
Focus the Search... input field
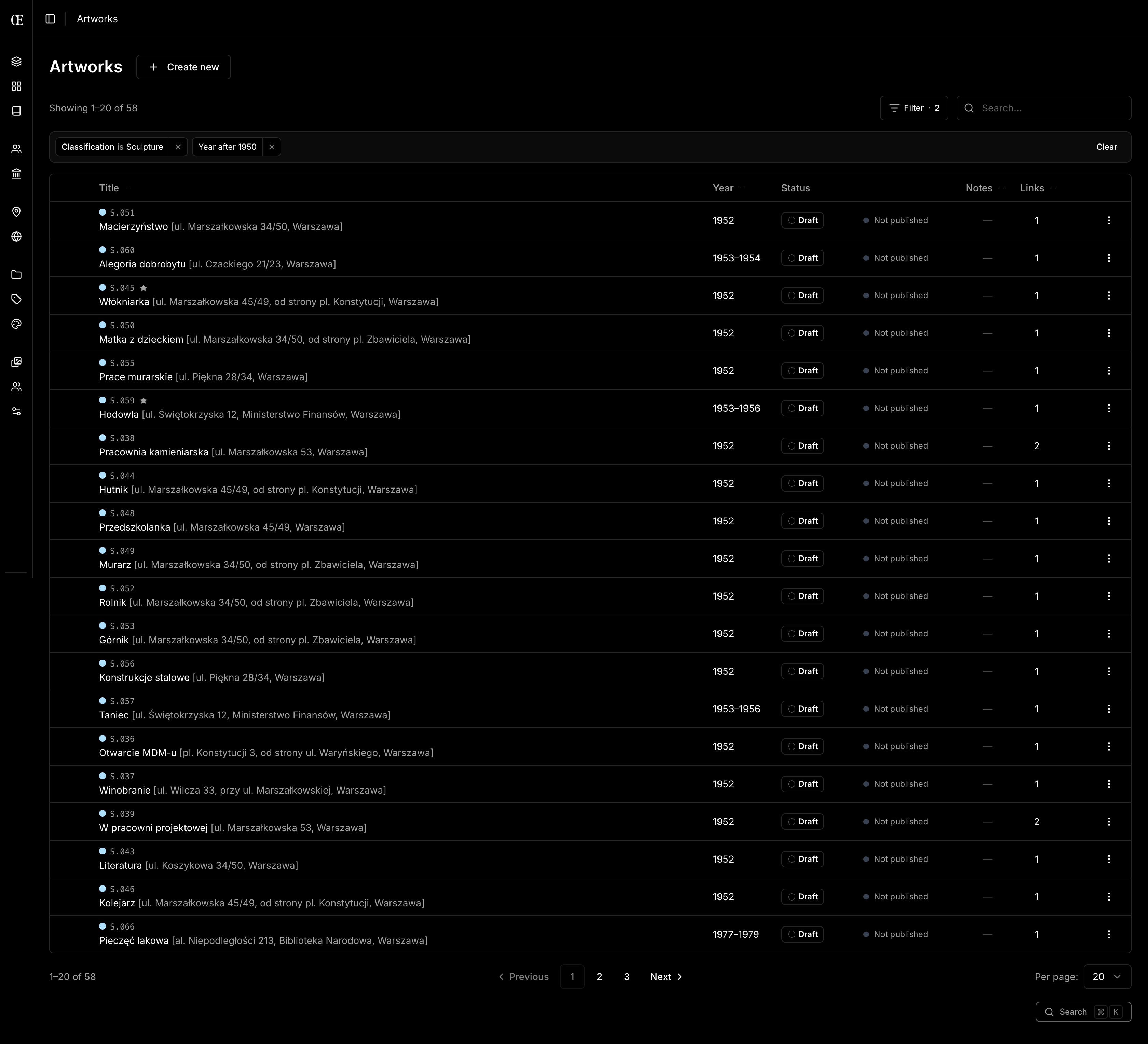[1044, 108]
